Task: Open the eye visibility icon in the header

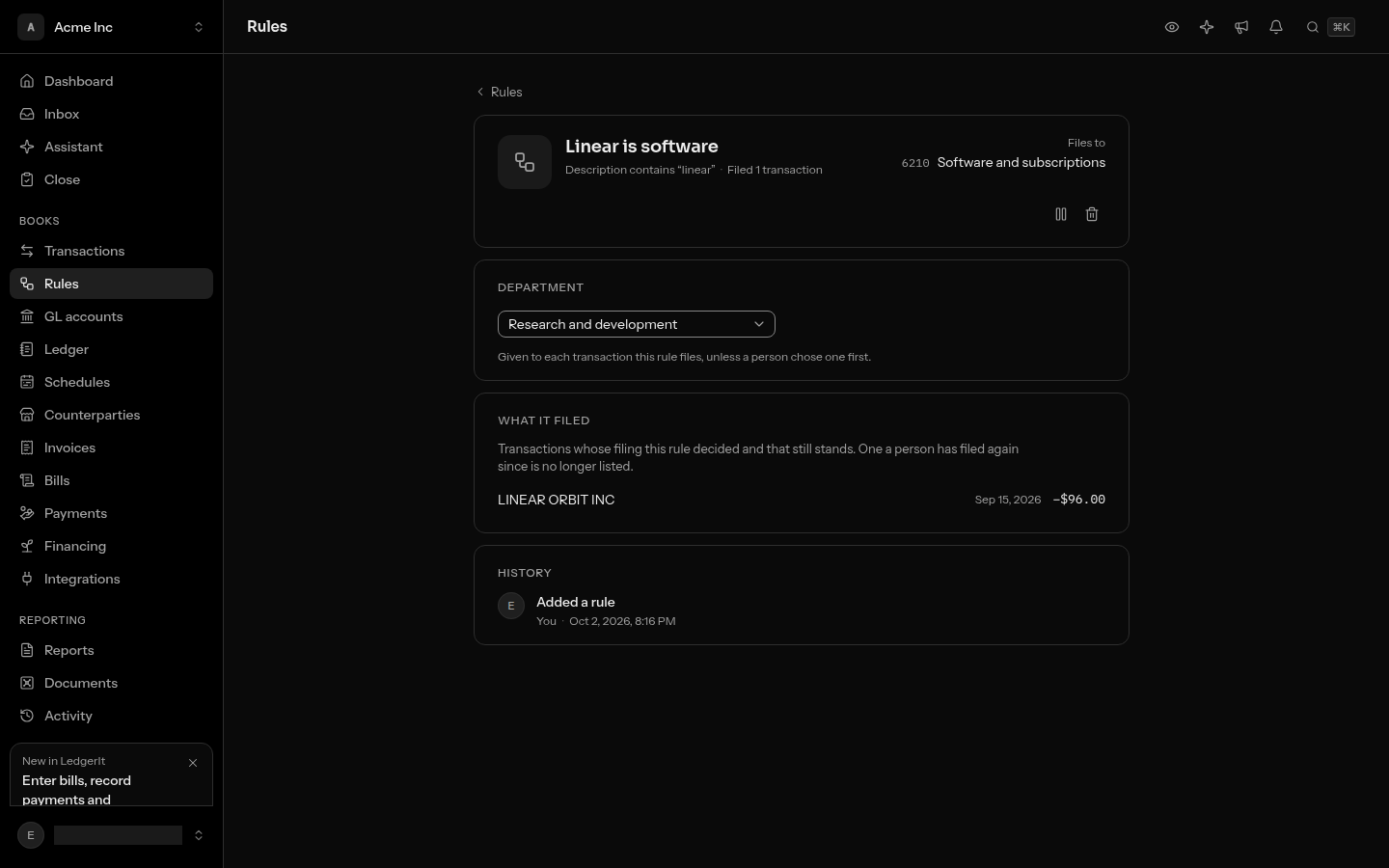Action: (x=1172, y=27)
